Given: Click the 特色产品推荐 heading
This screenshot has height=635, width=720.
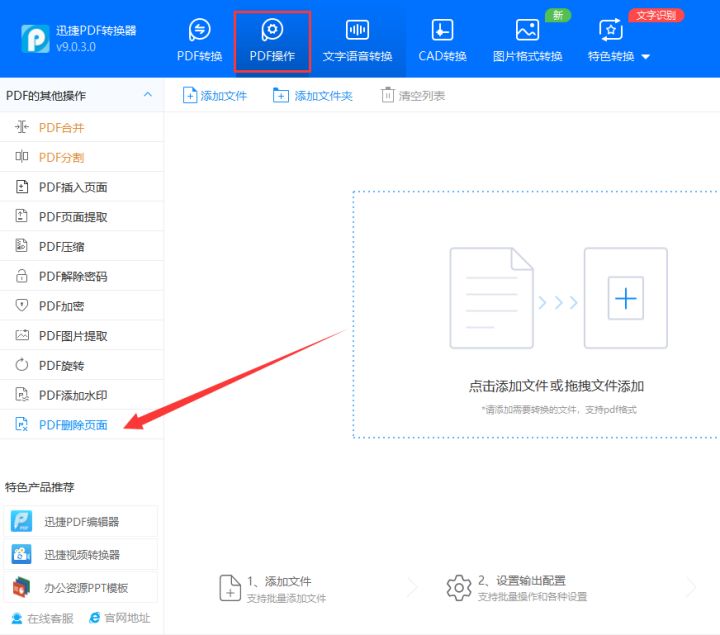Looking at the screenshot, I should coord(39,487).
